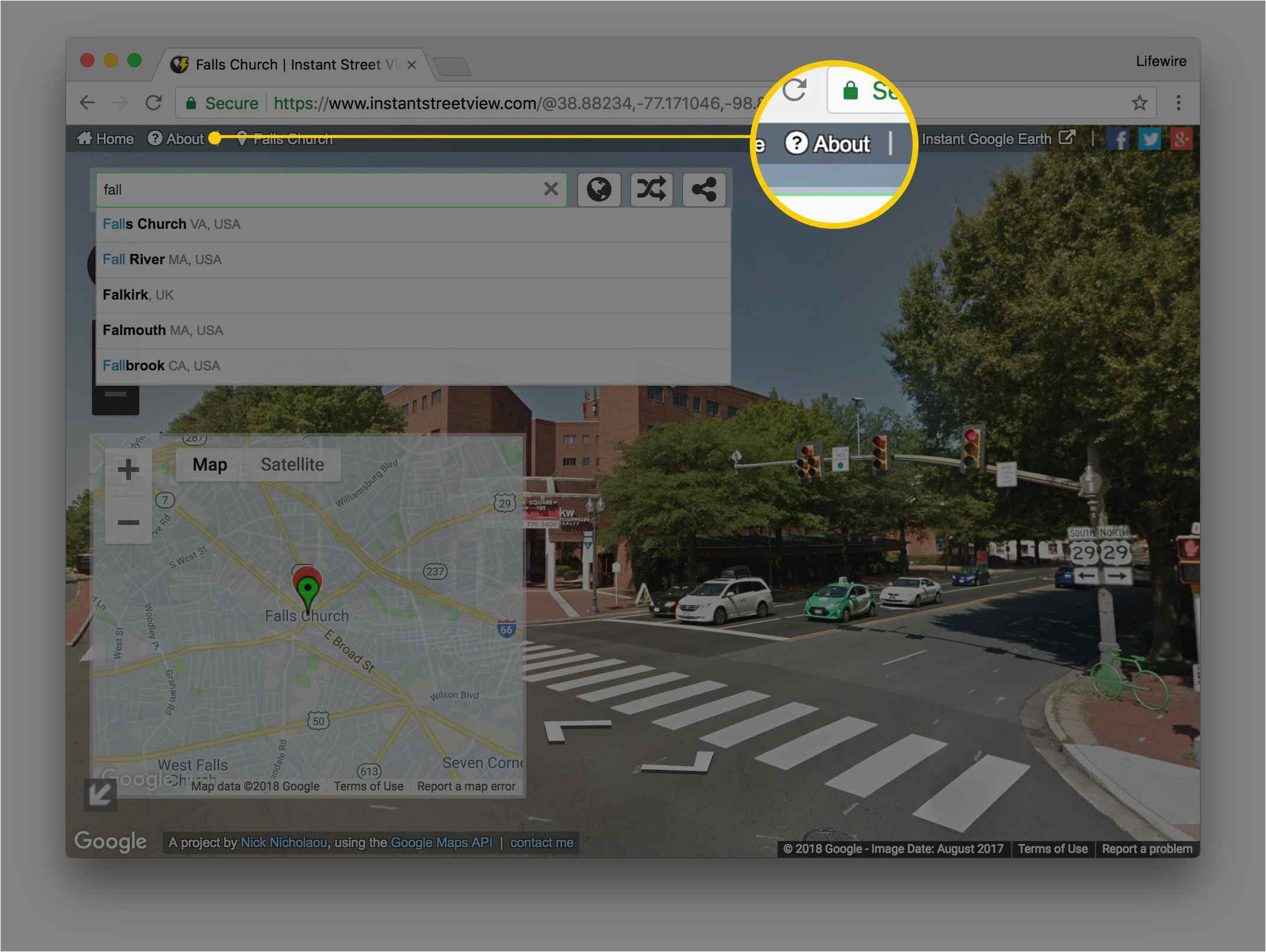The width and height of the screenshot is (1266, 952).
Task: Click the Lifewire profile label
Action: tap(1161, 61)
